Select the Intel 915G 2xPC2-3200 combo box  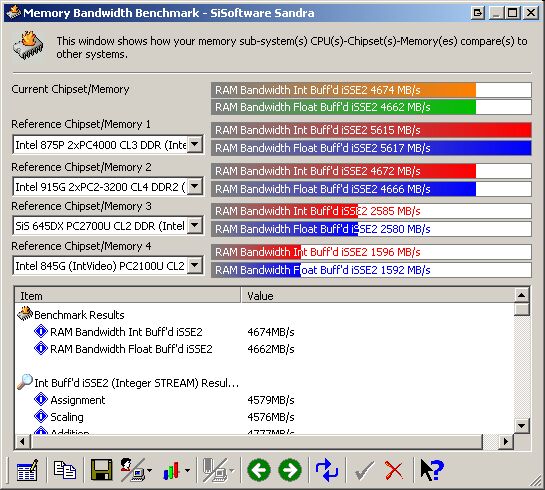click(108, 187)
